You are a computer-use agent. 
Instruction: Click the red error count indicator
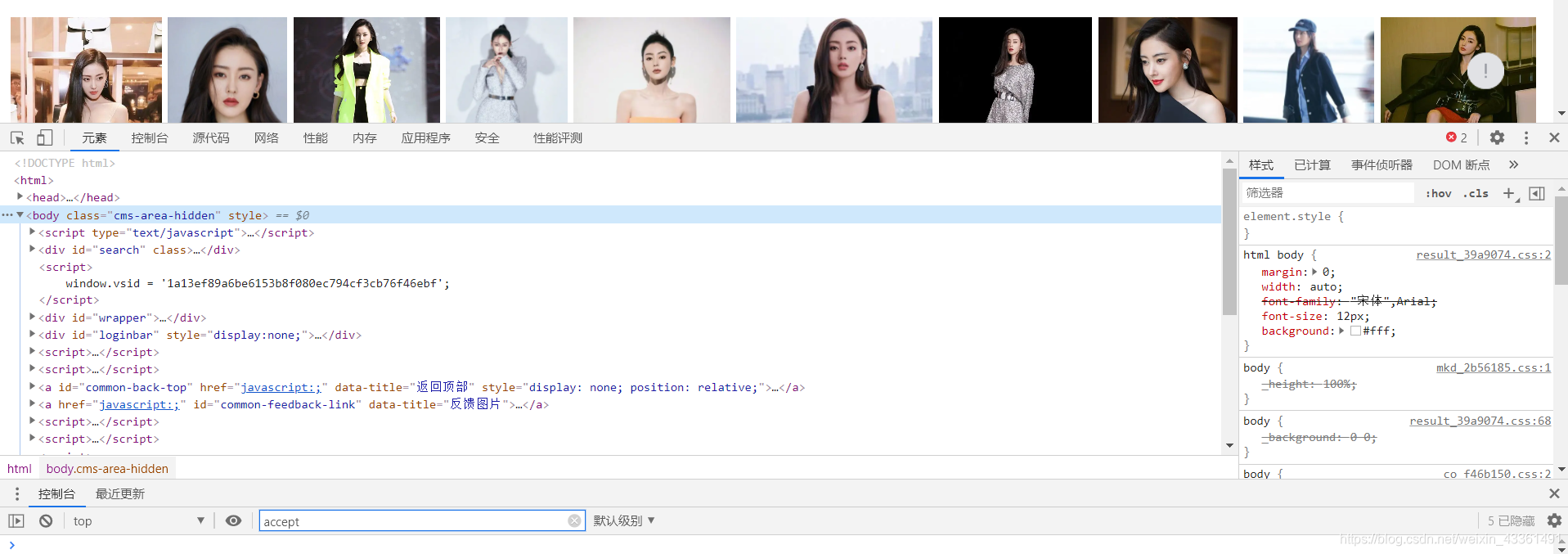pos(1457,137)
